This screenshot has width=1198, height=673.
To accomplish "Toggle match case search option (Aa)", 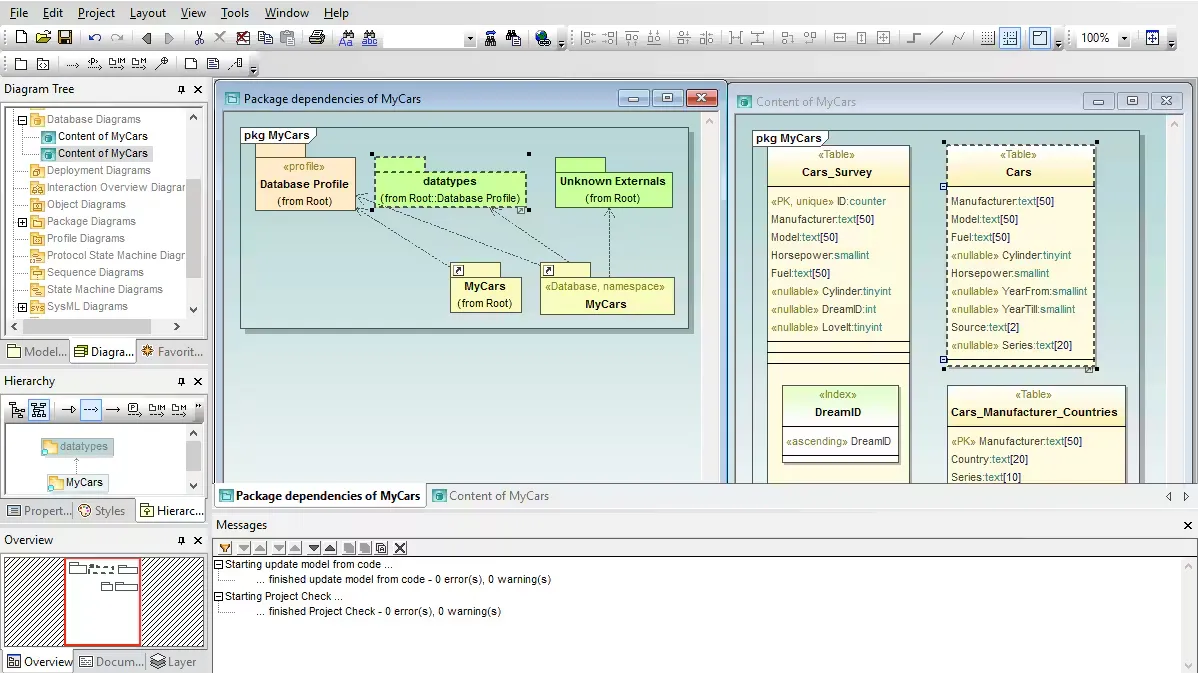I will (346, 37).
